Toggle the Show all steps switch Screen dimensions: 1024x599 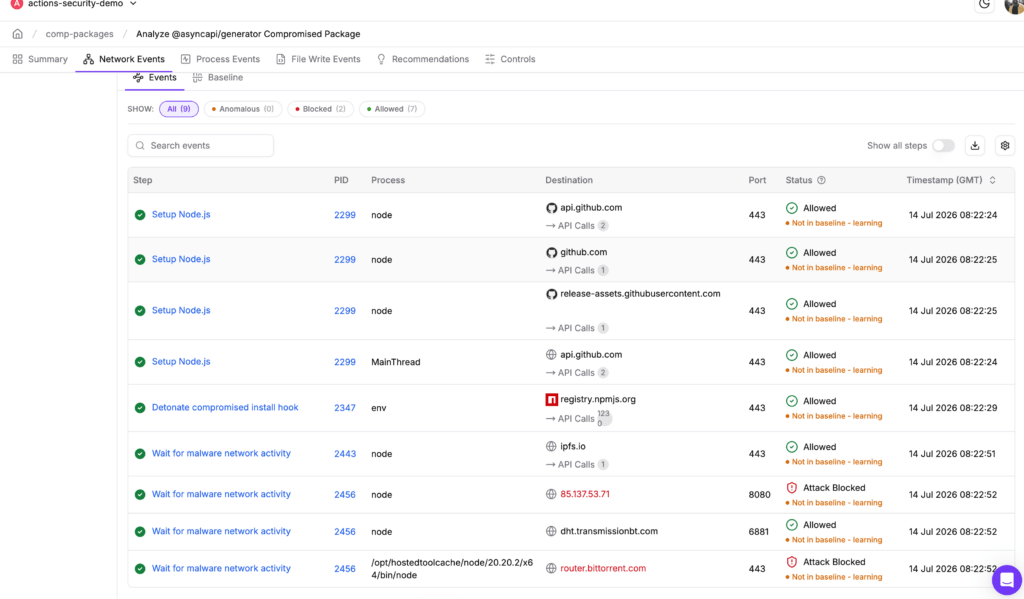click(x=943, y=146)
